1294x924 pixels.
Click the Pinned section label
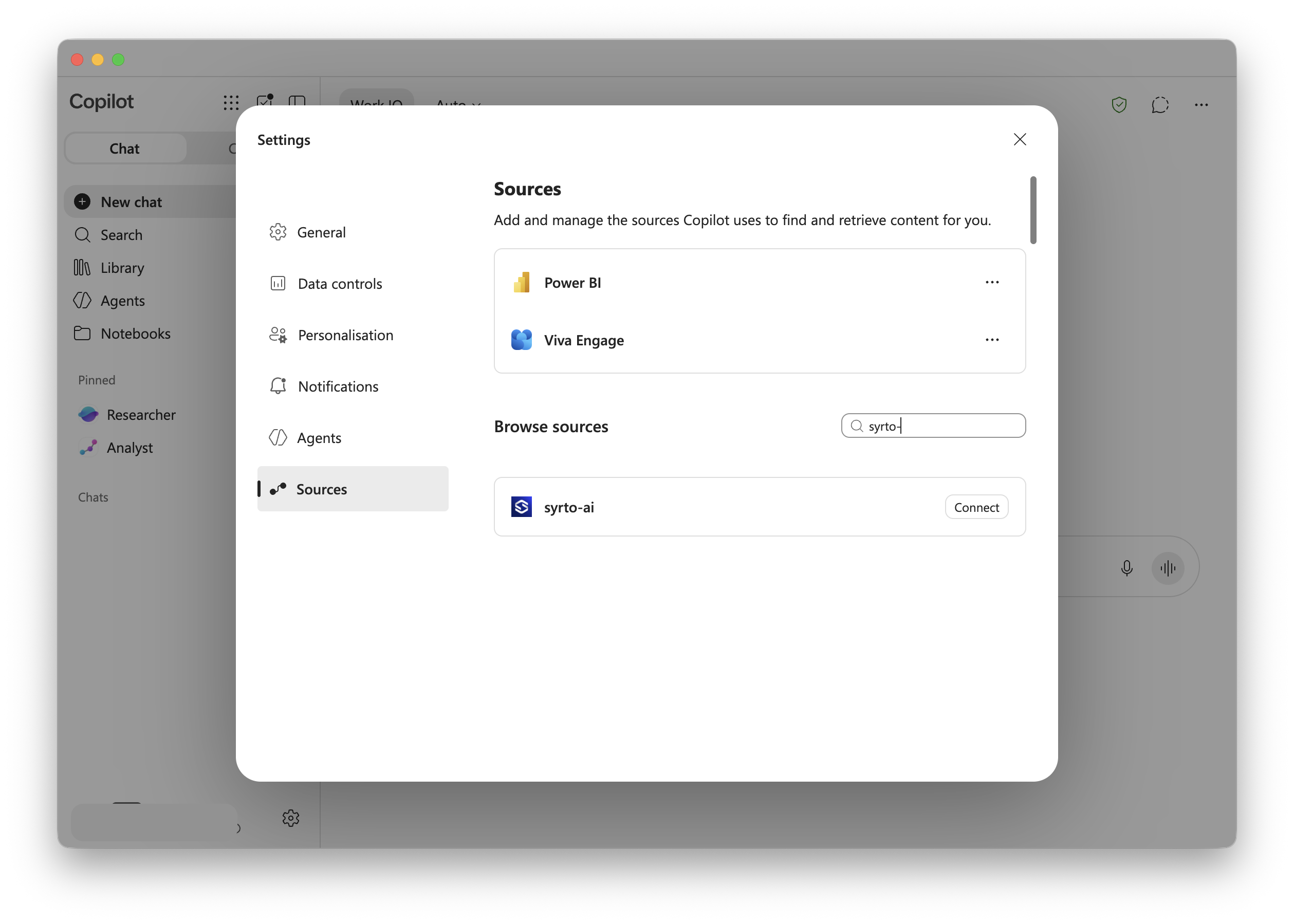point(97,380)
